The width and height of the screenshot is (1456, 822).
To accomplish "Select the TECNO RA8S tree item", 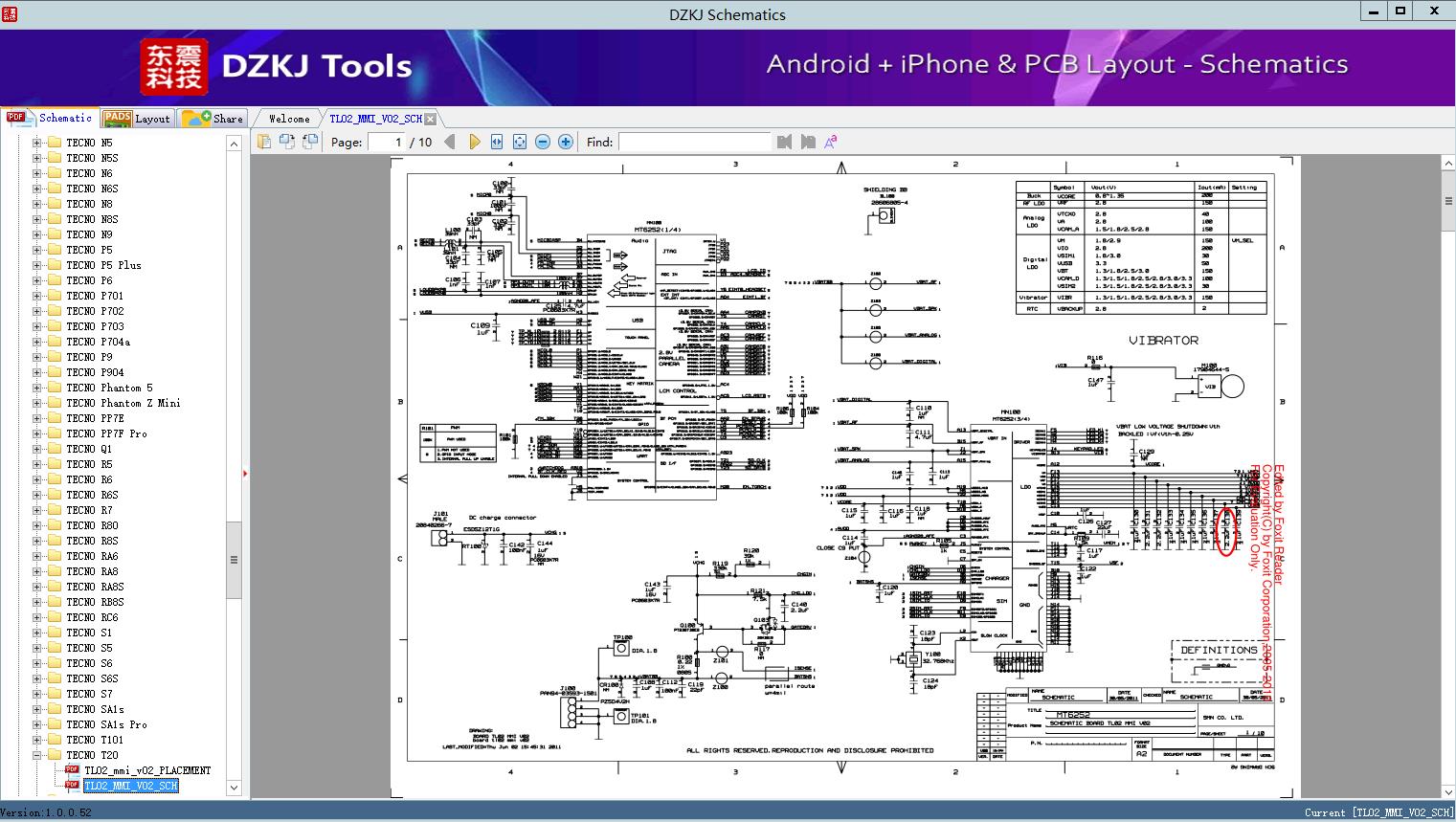I will tap(95, 587).
